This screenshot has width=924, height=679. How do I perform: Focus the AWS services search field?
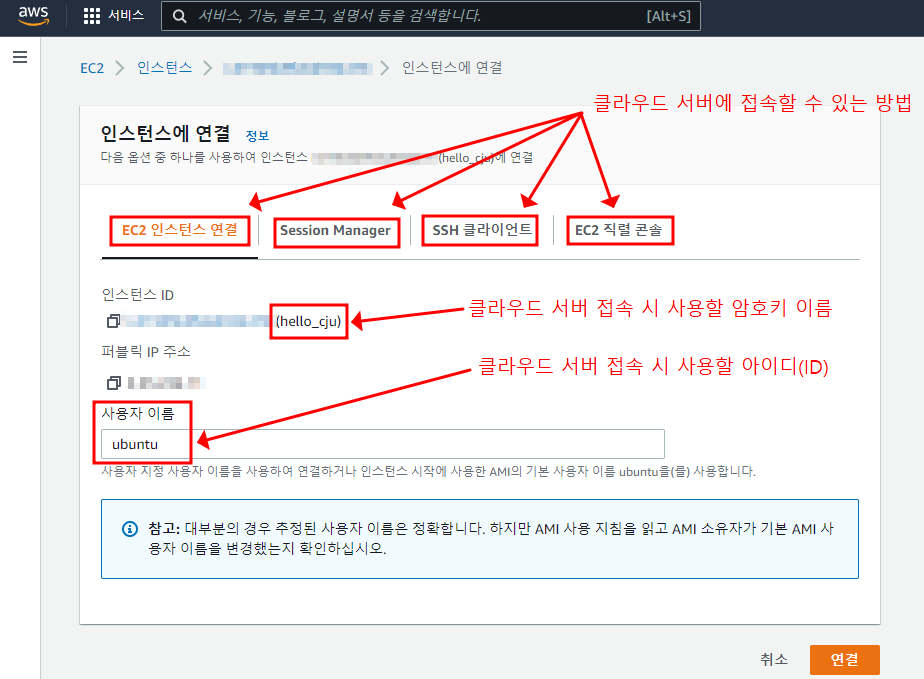point(431,16)
